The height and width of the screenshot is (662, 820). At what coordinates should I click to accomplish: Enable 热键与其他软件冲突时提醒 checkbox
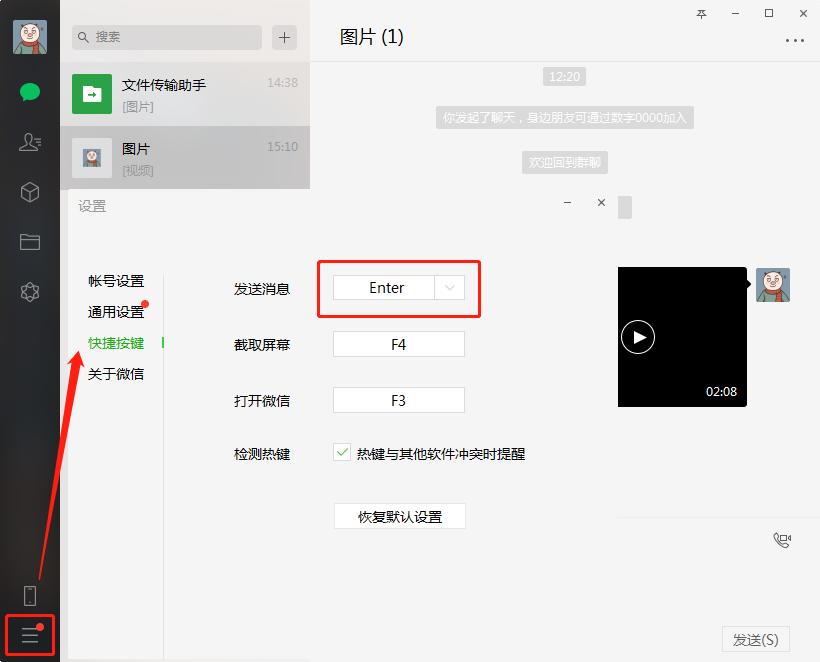tap(341, 452)
